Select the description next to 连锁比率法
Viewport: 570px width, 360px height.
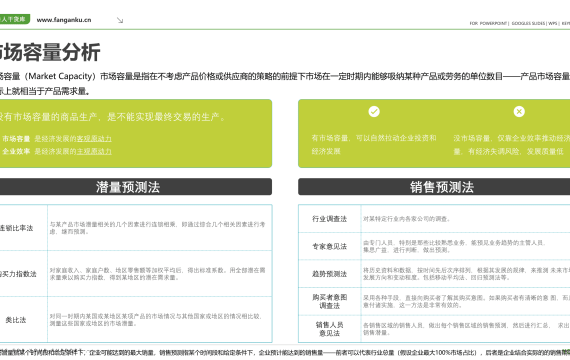click(x=157, y=228)
